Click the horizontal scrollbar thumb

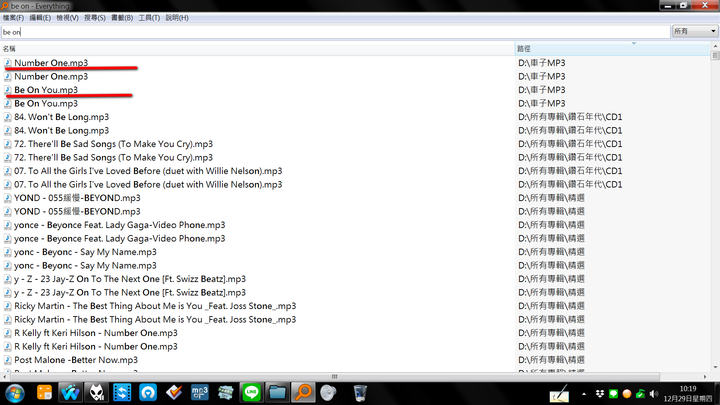334,377
